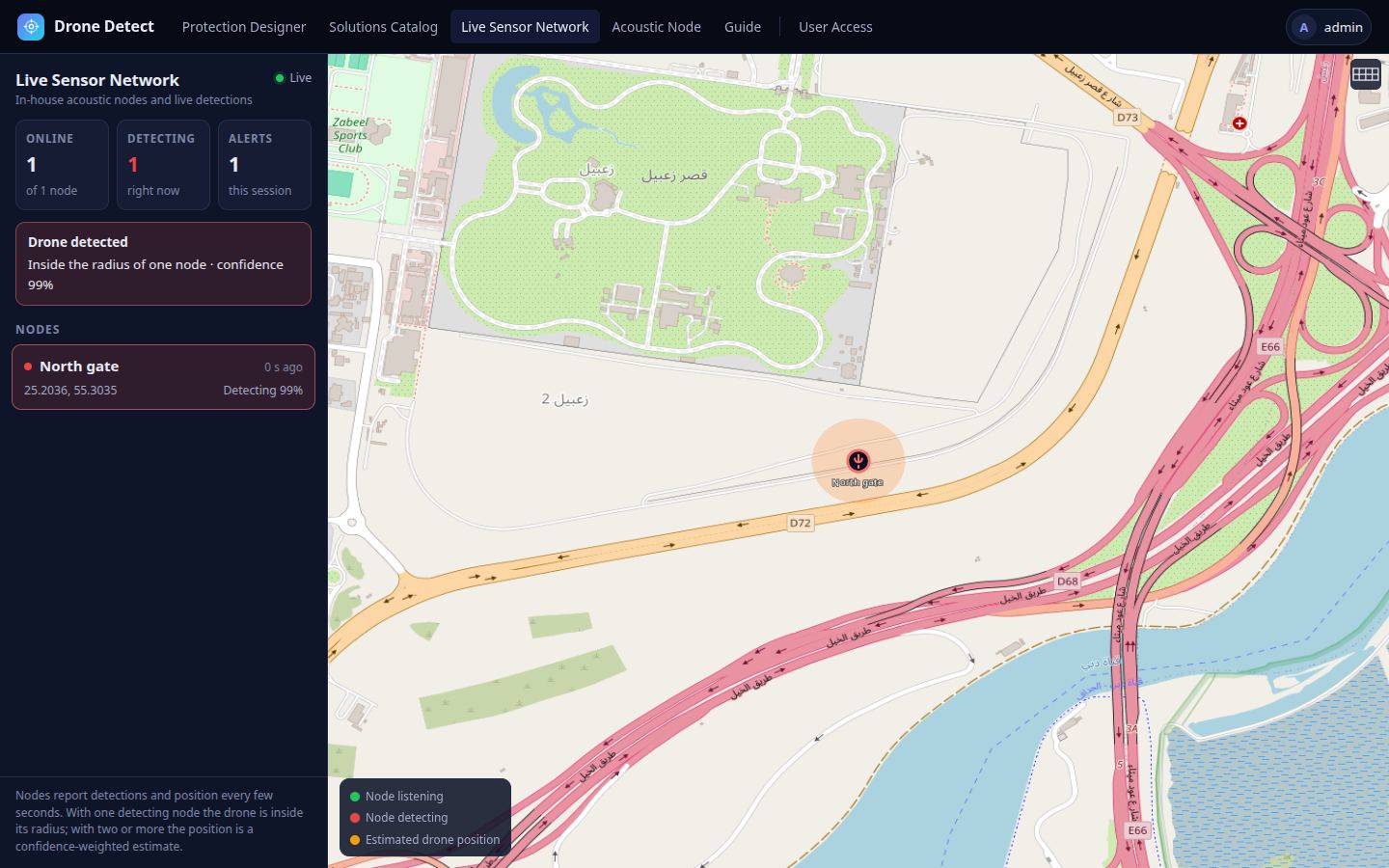
Task: Click the red Node detecting legend dot
Action: 355,818
